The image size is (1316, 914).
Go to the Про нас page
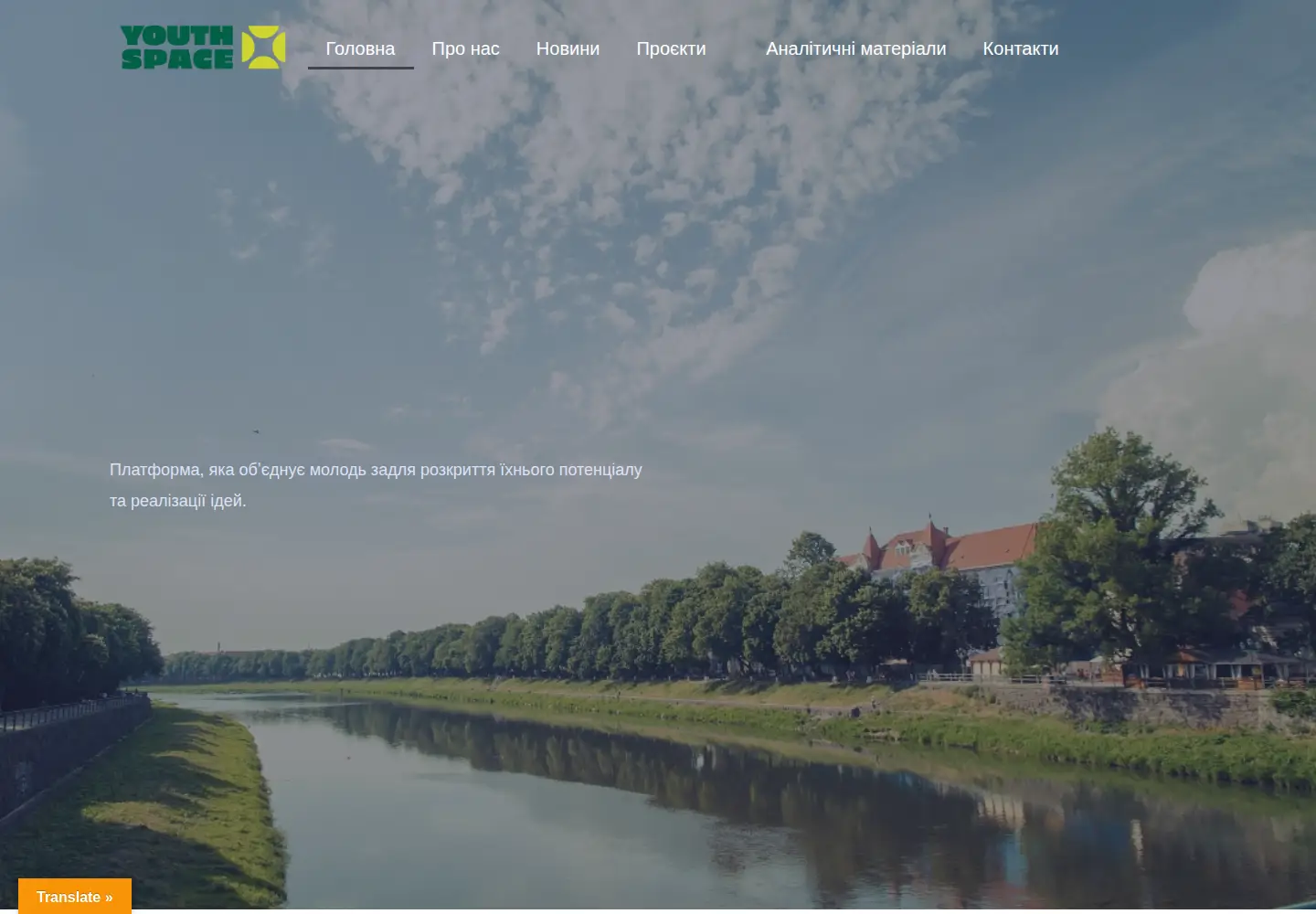coord(465,48)
